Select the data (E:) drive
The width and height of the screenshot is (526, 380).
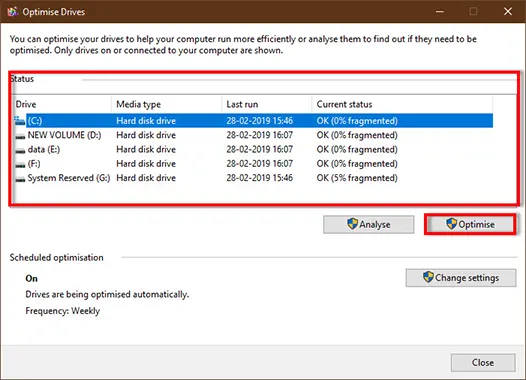[x=253, y=150]
